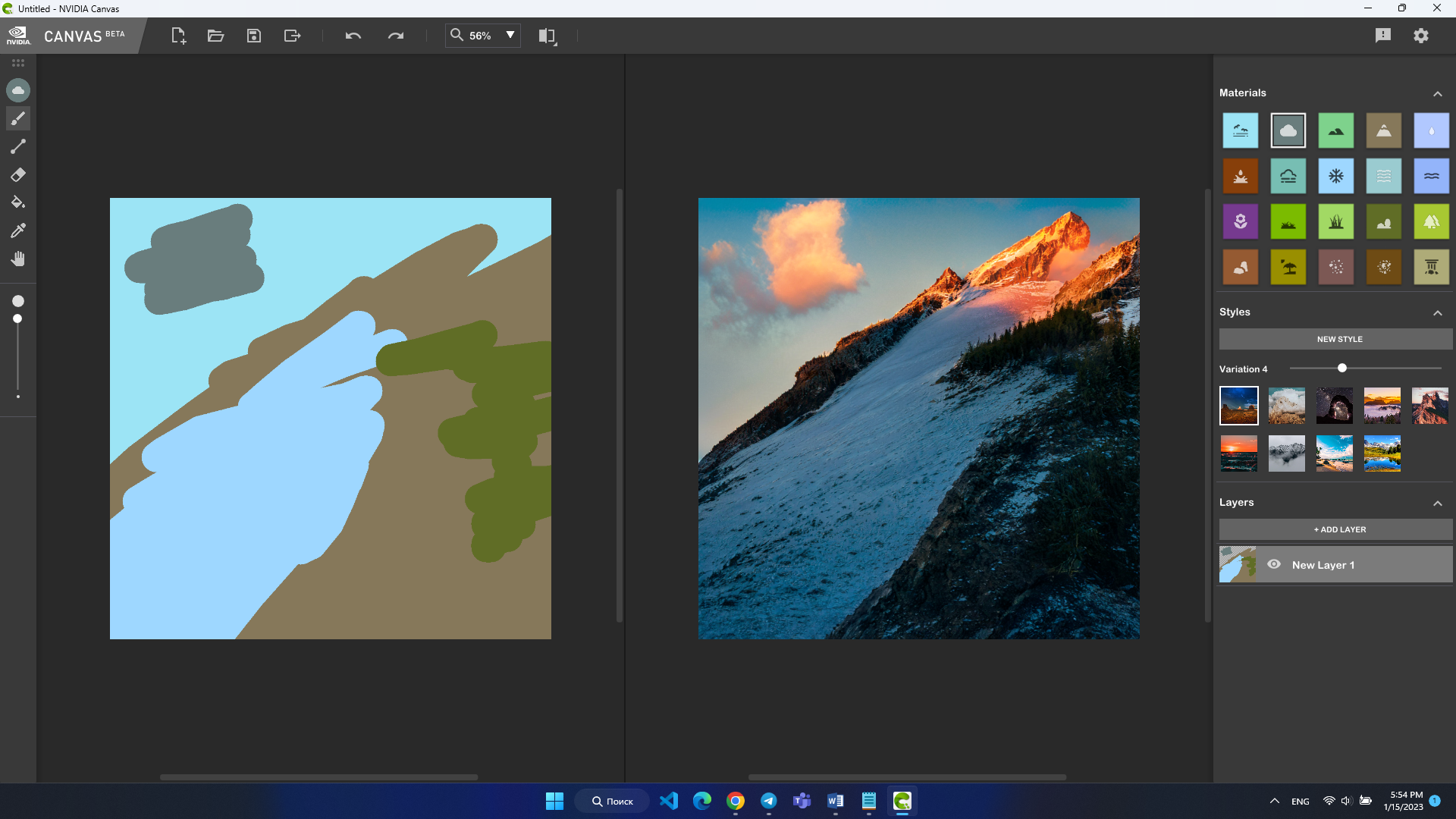Choose the Mountain material
This screenshot has height=819, width=1456.
pyautogui.click(x=1384, y=130)
